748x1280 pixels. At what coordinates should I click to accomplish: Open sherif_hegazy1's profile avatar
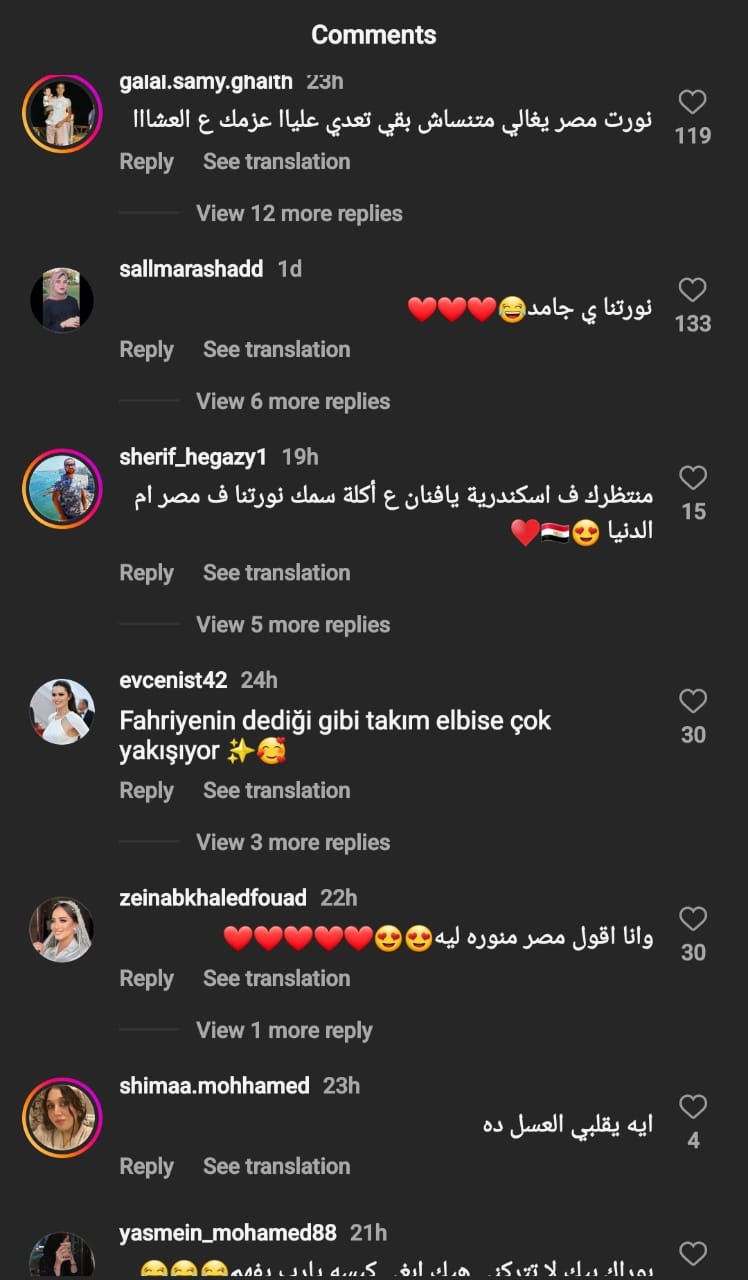coord(62,489)
